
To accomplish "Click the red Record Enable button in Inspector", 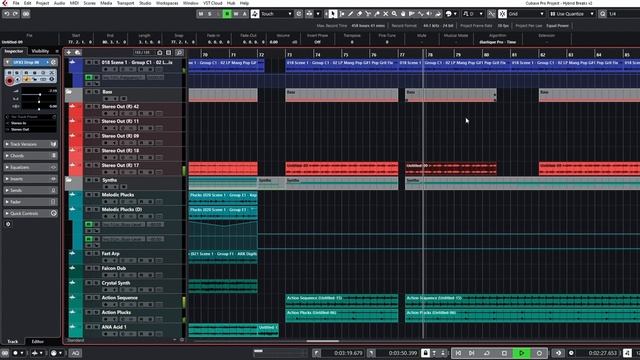I will [x=9, y=81].
